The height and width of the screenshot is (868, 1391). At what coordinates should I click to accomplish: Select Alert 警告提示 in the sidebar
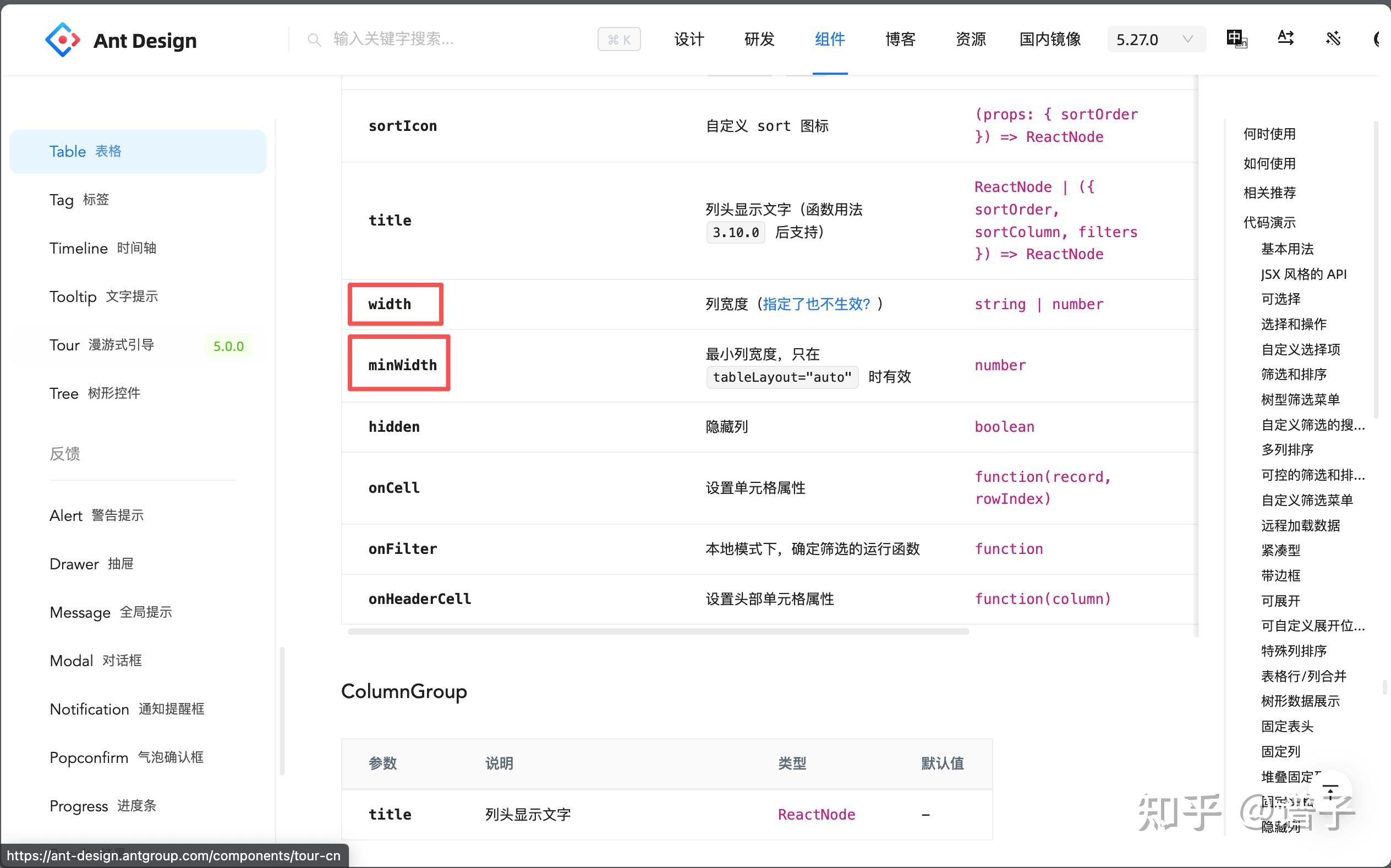pyautogui.click(x=138, y=515)
